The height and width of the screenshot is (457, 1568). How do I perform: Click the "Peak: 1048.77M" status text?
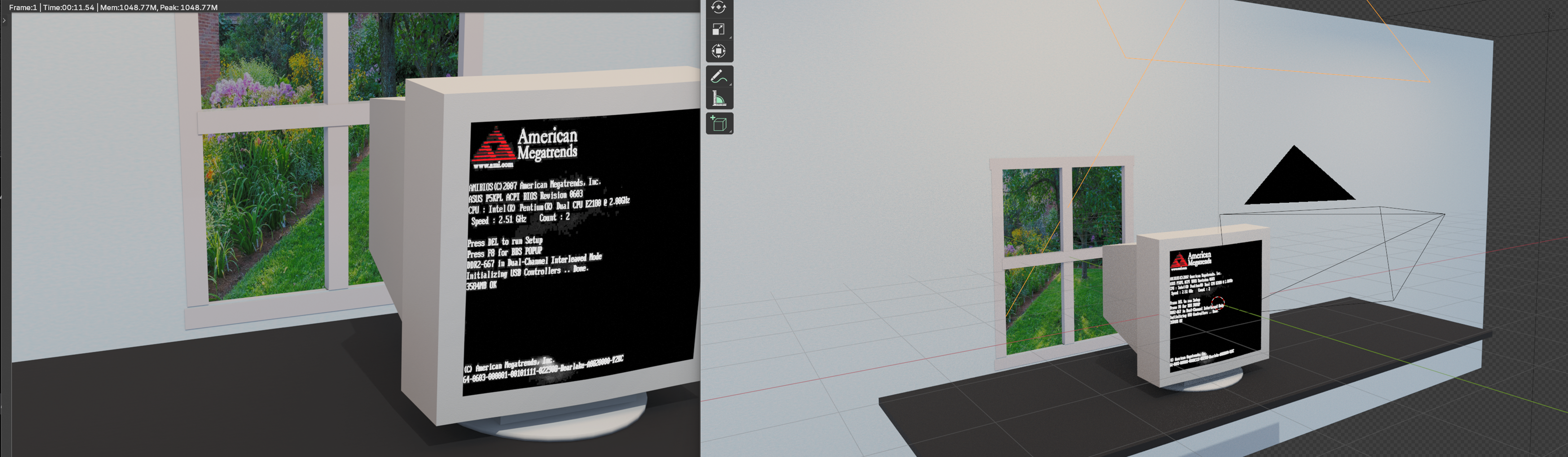189,7
